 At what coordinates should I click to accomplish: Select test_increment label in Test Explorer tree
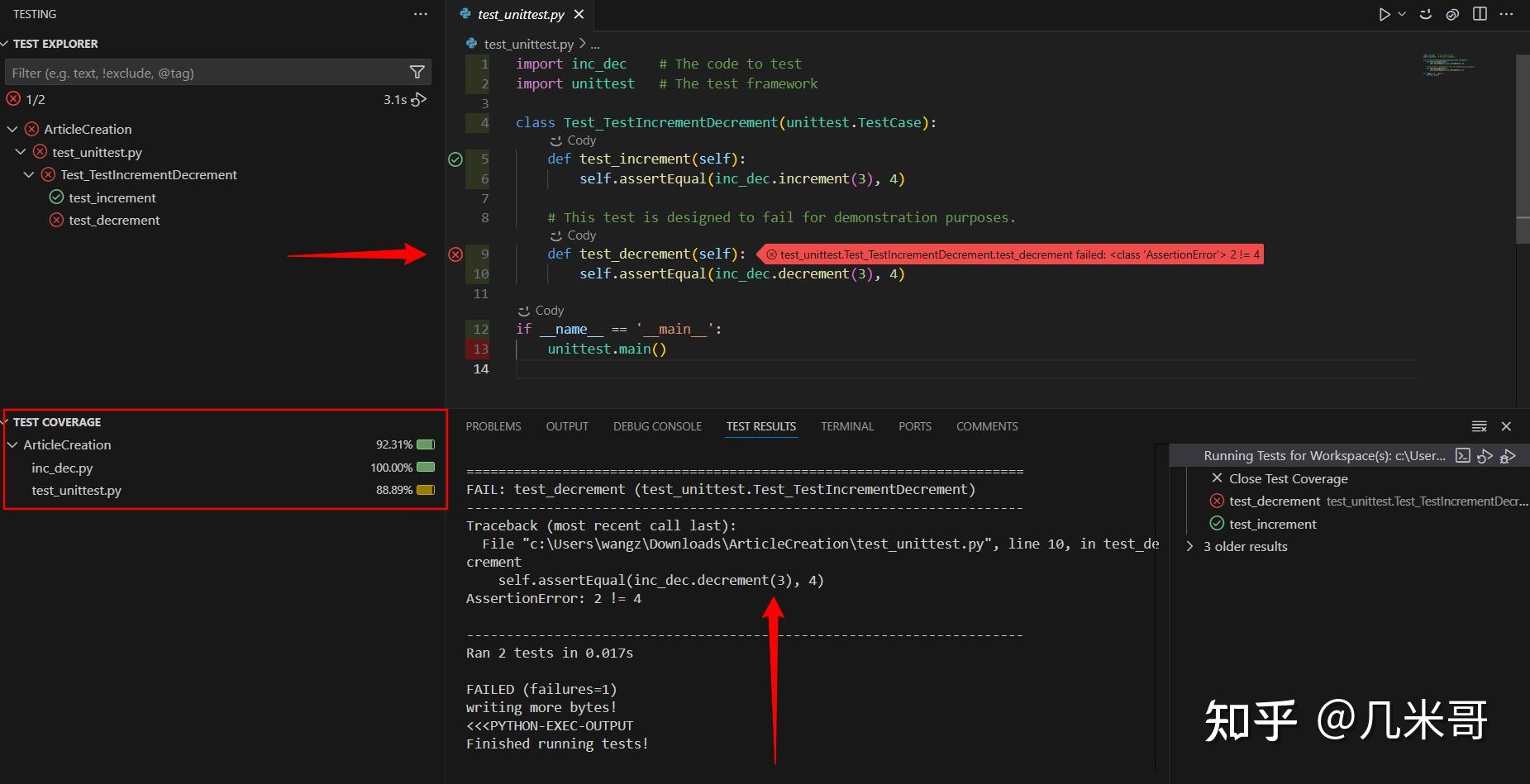tap(112, 197)
